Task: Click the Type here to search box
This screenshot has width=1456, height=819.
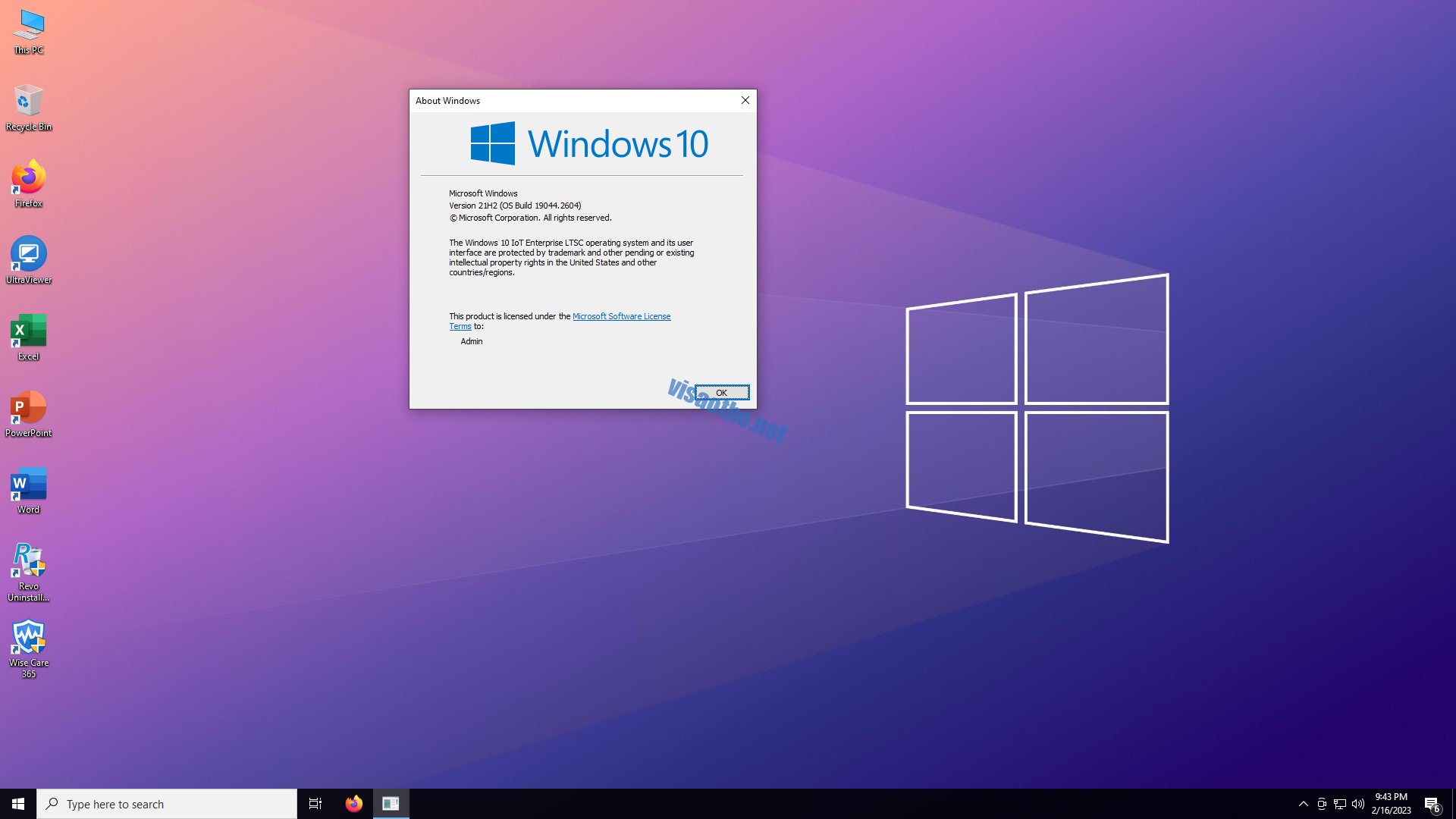Action: click(x=167, y=804)
